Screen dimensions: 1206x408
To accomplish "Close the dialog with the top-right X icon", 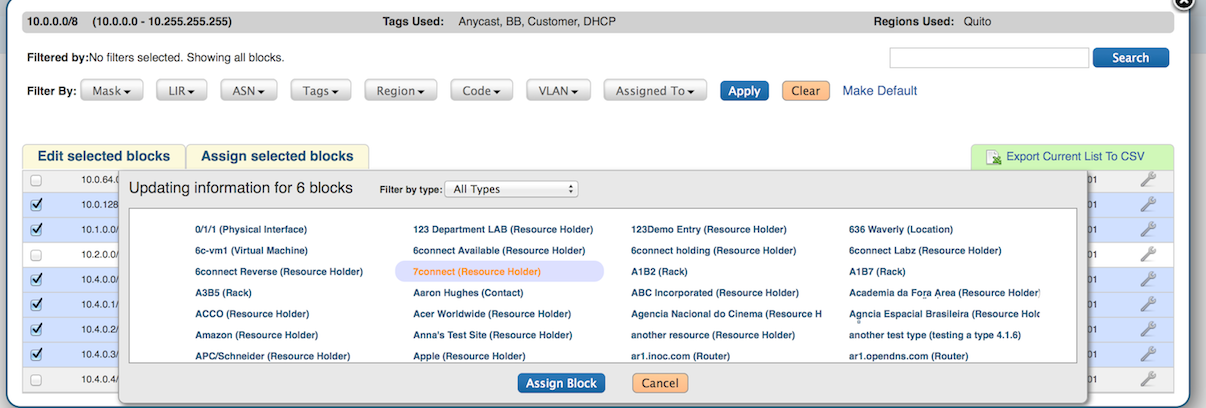I will (1183, 3).
